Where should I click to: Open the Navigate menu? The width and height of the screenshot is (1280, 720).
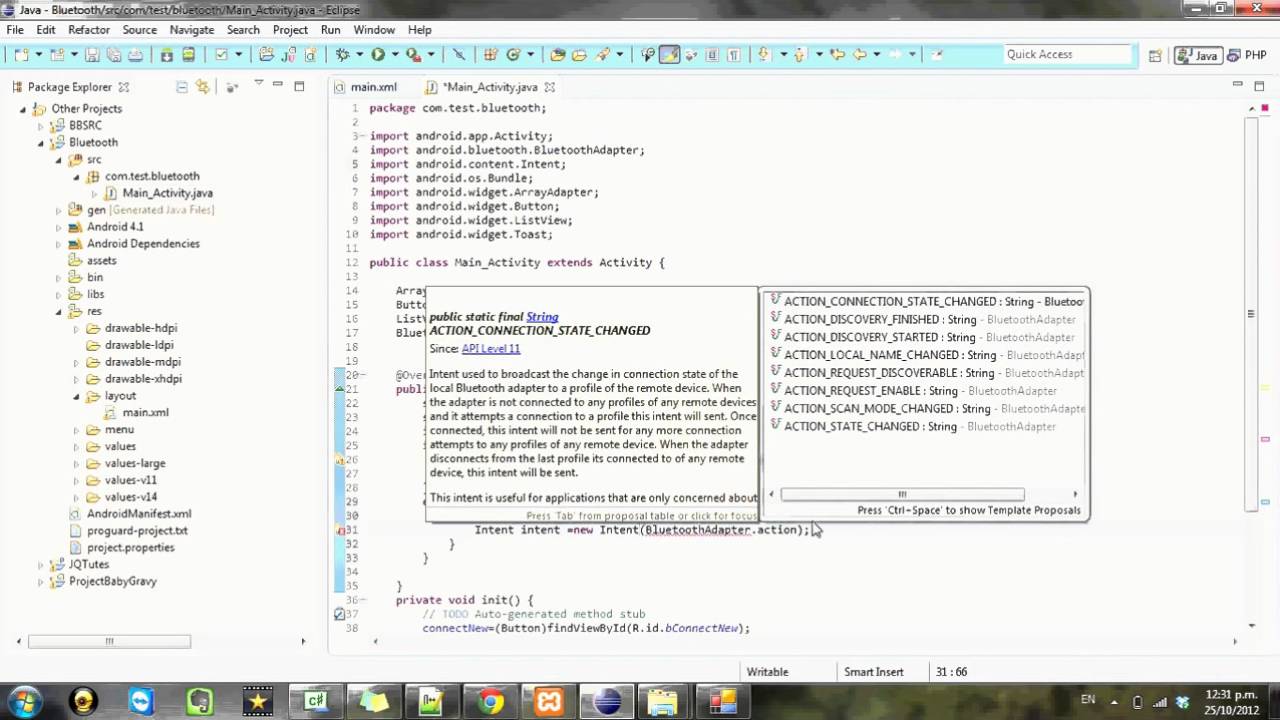pos(192,30)
